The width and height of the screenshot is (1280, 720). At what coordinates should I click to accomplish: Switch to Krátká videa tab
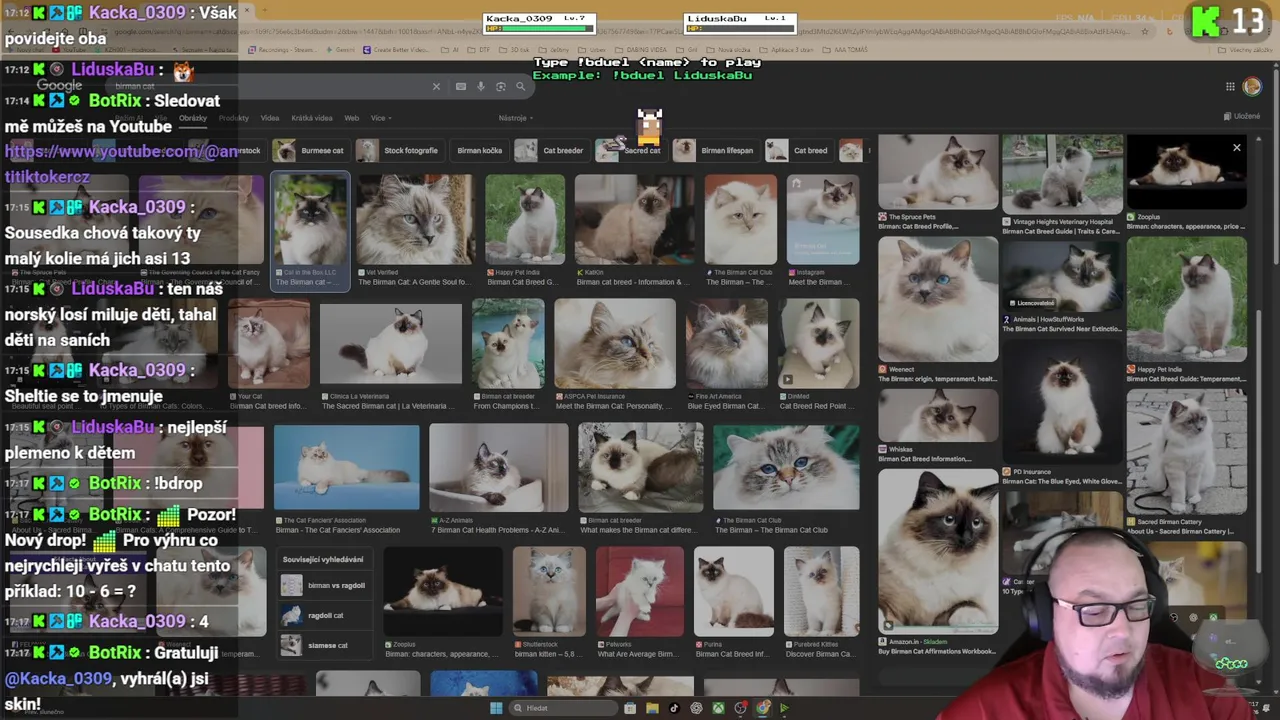click(x=311, y=118)
